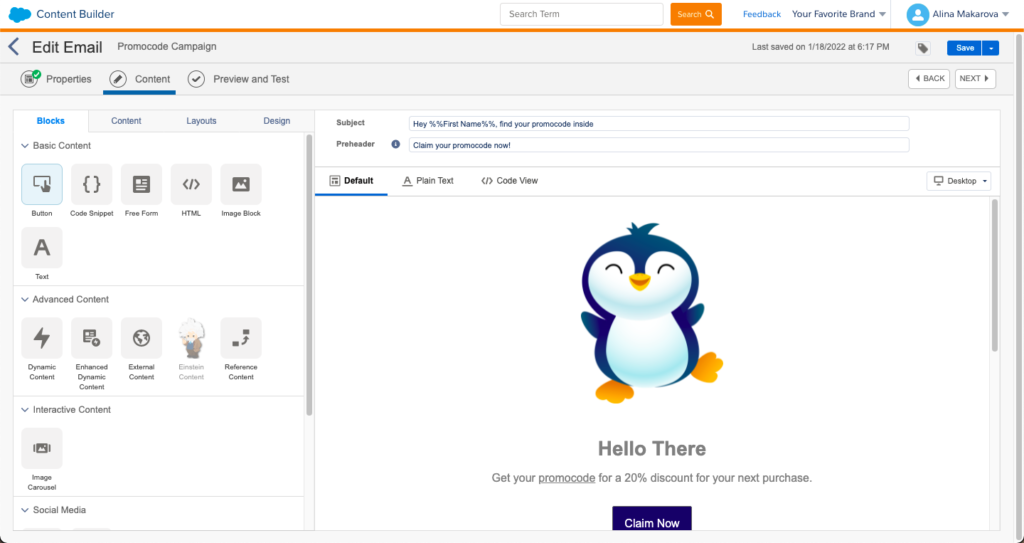Click the Feedback link

(761, 14)
